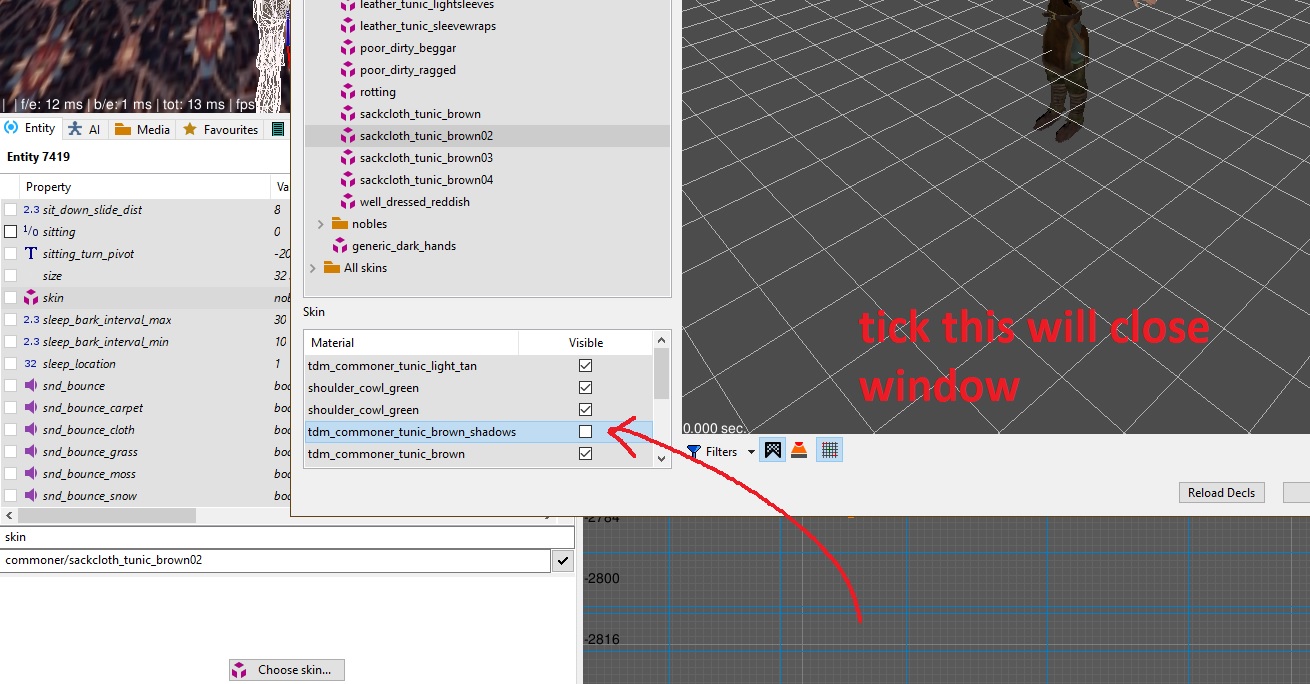Select the rotting skin icon
Screen dimensions: 1310x684
coord(347,92)
